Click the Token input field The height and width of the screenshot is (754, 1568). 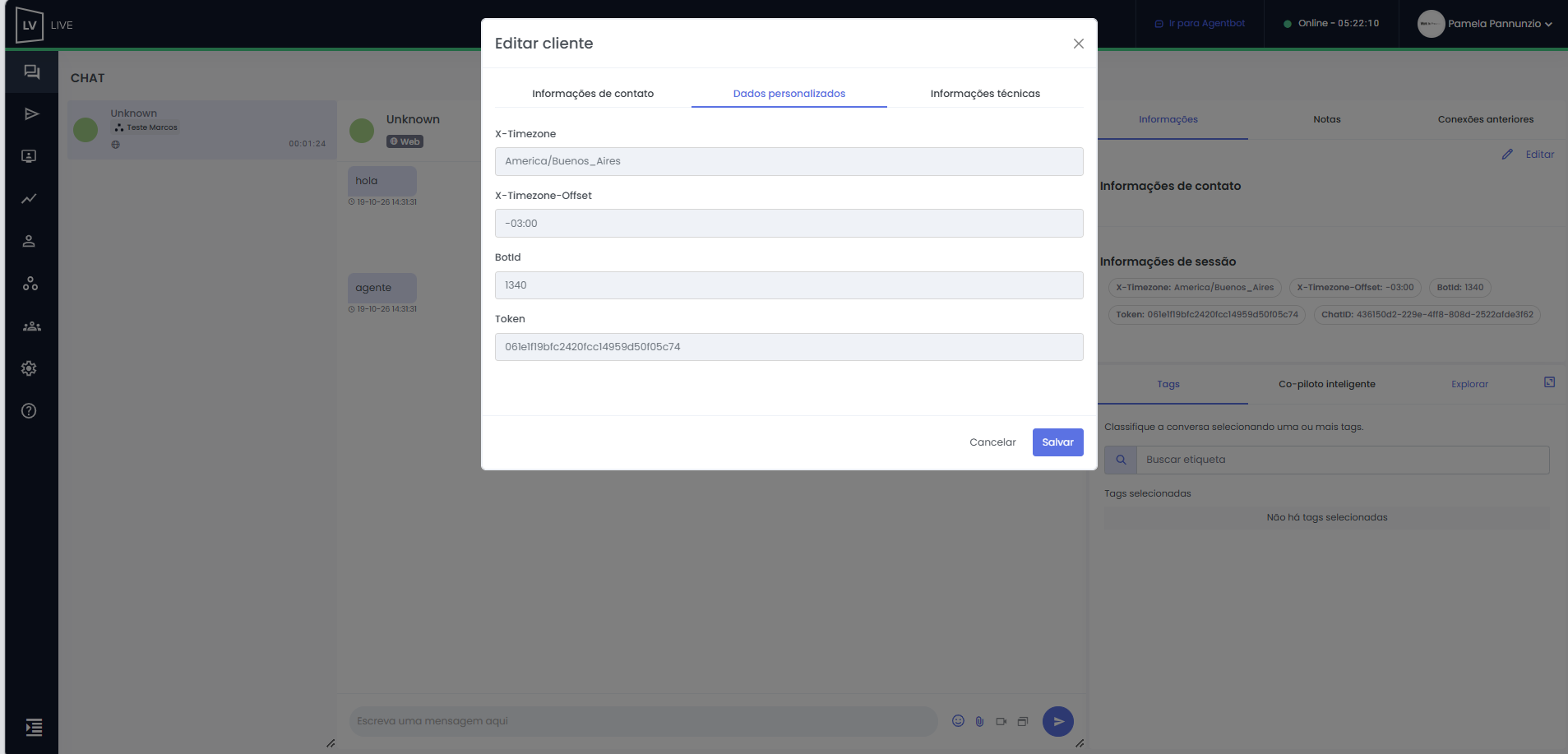[789, 347]
